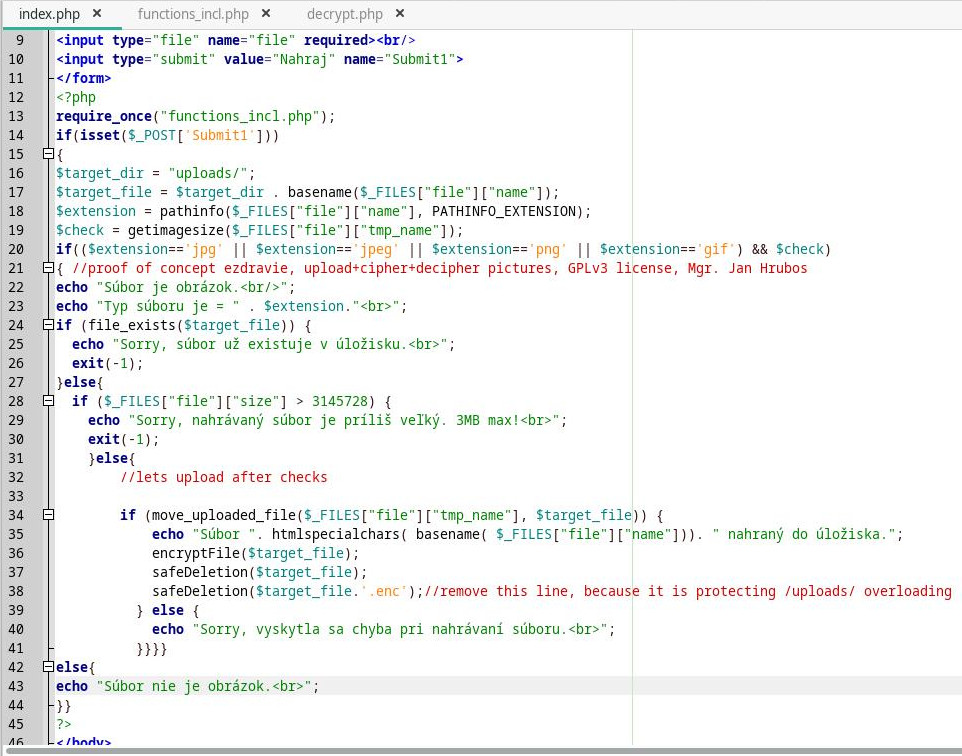Collapse the size check block at line 28
962x756 pixels.
(47, 401)
